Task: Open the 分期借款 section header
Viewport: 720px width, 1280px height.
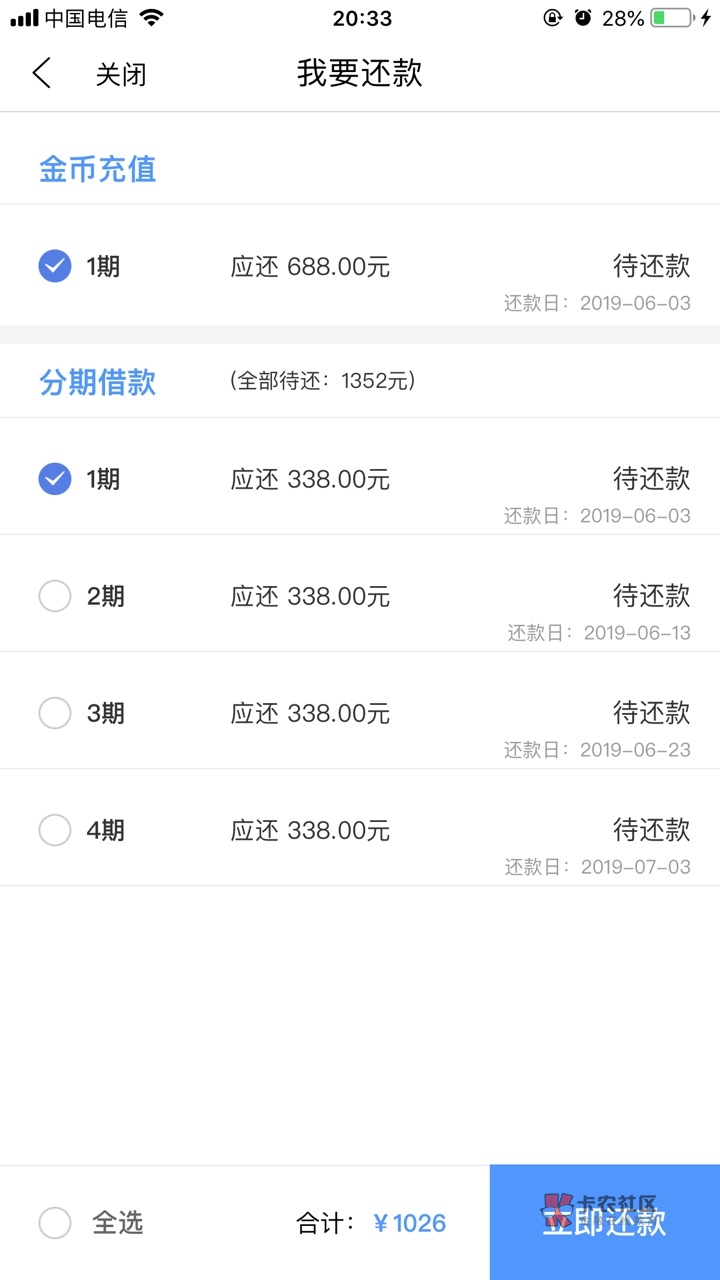Action: [x=97, y=382]
